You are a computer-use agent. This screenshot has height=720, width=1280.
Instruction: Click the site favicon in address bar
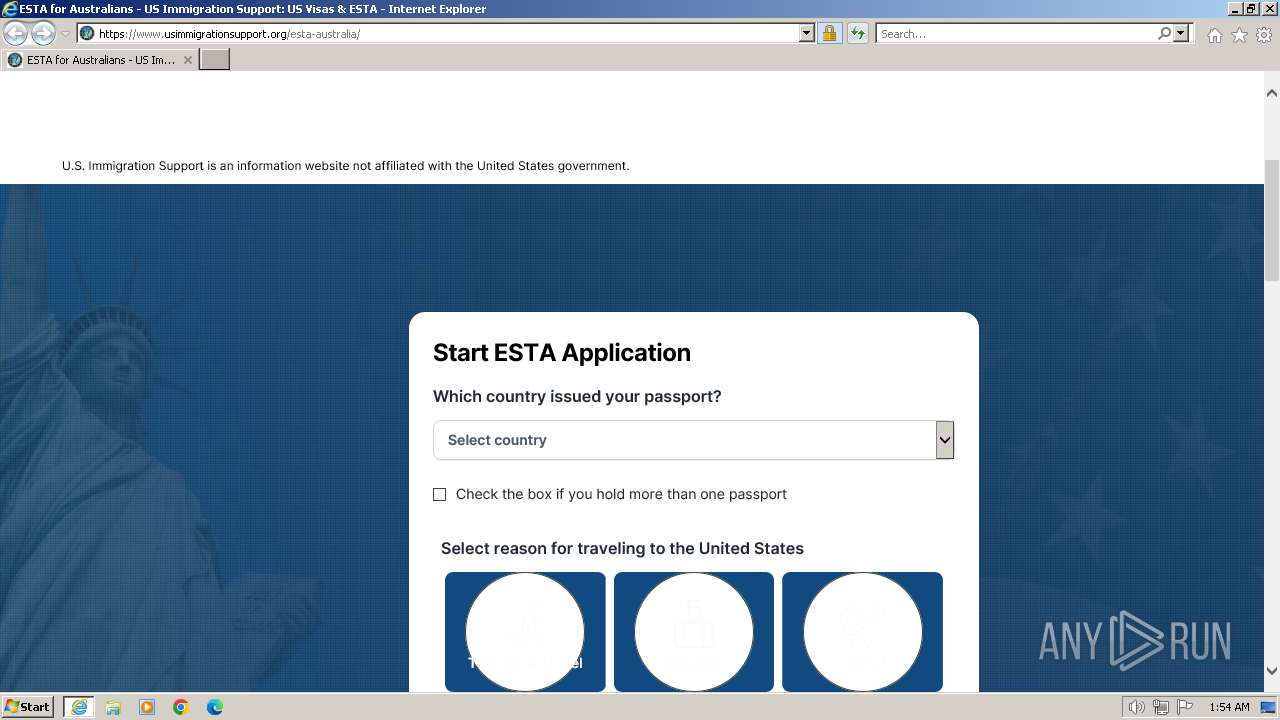[87, 33]
